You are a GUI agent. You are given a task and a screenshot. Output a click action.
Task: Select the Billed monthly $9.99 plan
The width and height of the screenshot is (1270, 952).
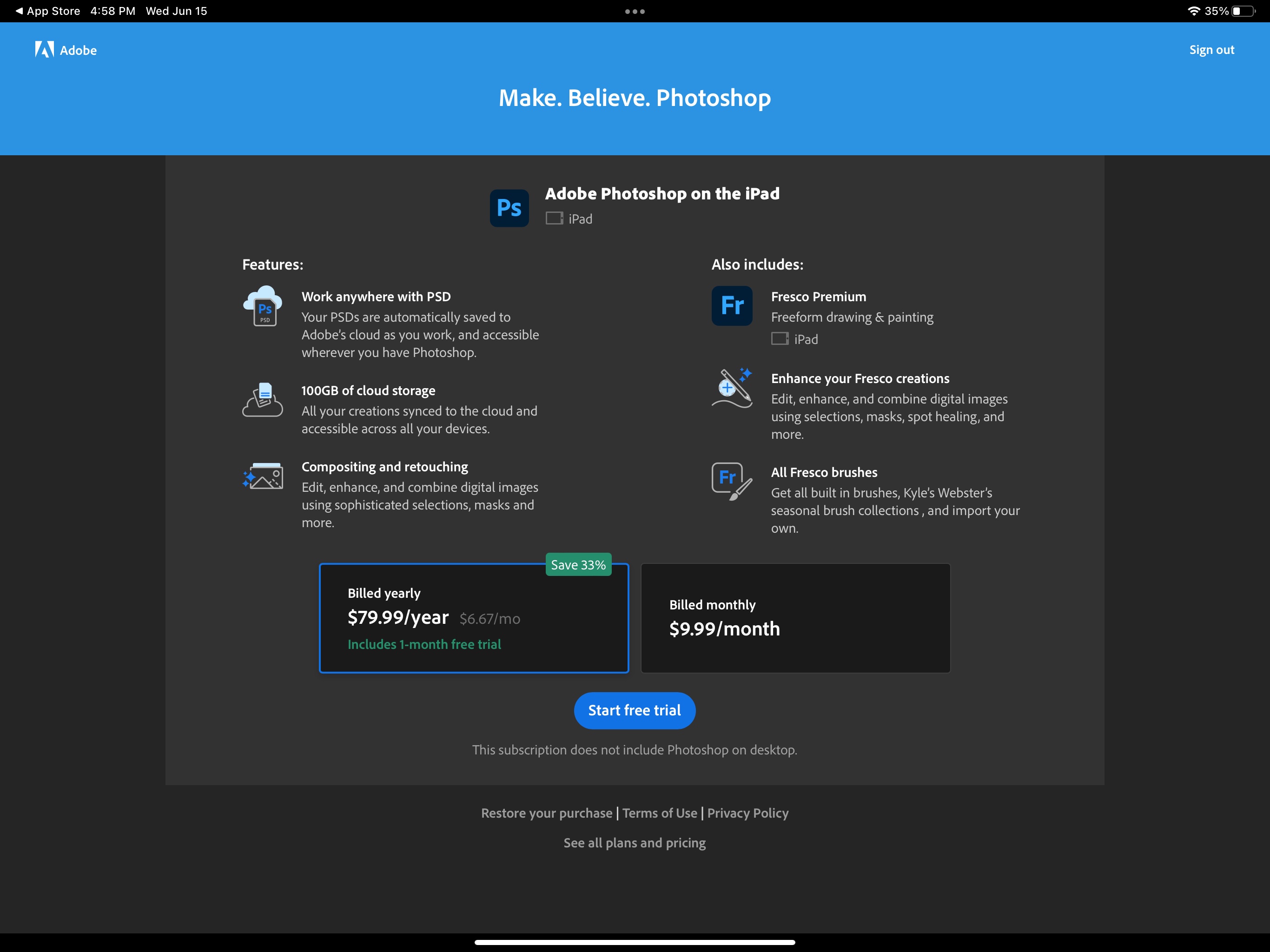coord(795,618)
